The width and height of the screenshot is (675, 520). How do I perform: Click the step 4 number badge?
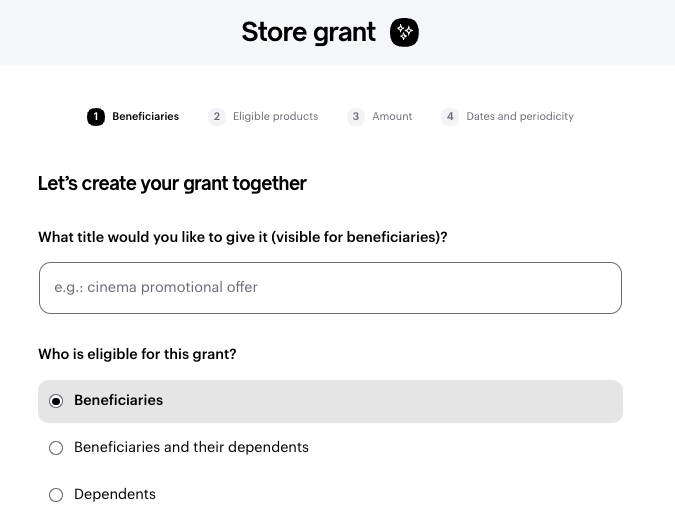click(450, 117)
